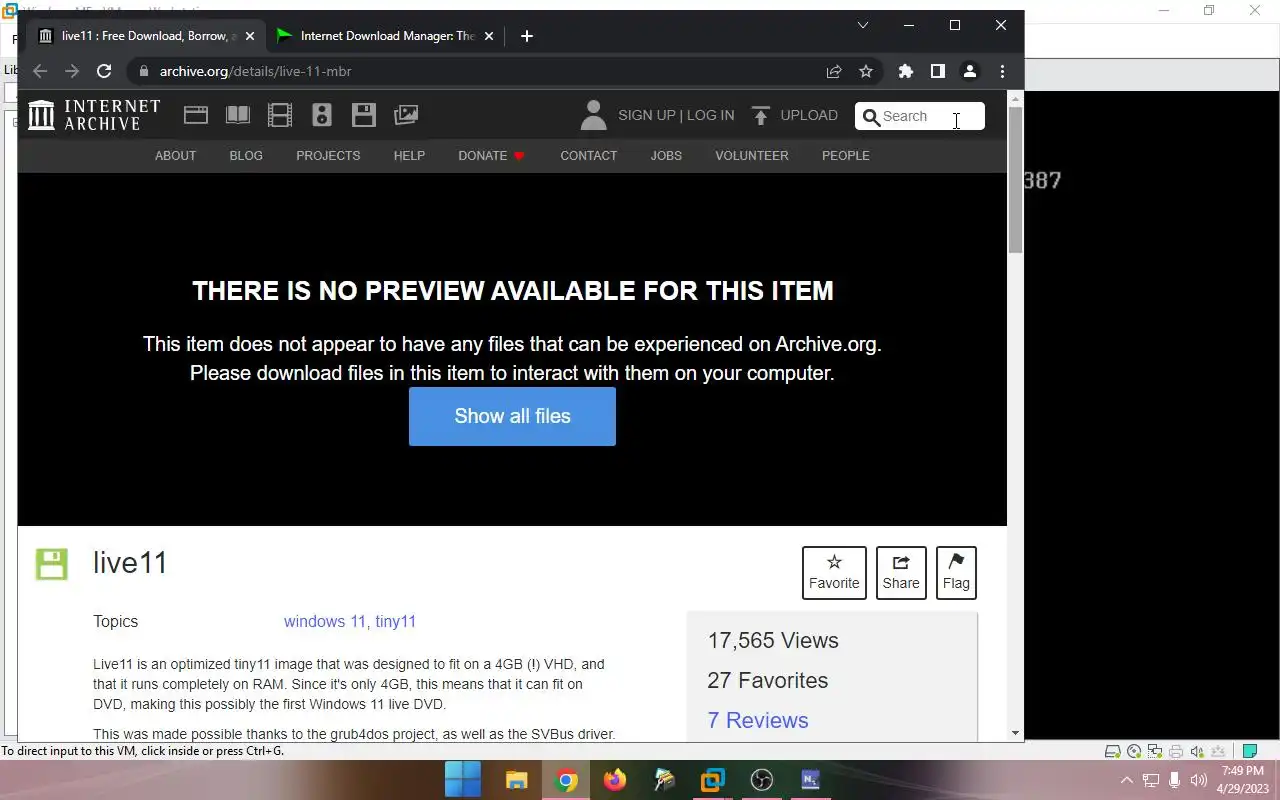The width and height of the screenshot is (1280, 800).
Task: Switch to the live11 tab
Action: [x=147, y=36]
